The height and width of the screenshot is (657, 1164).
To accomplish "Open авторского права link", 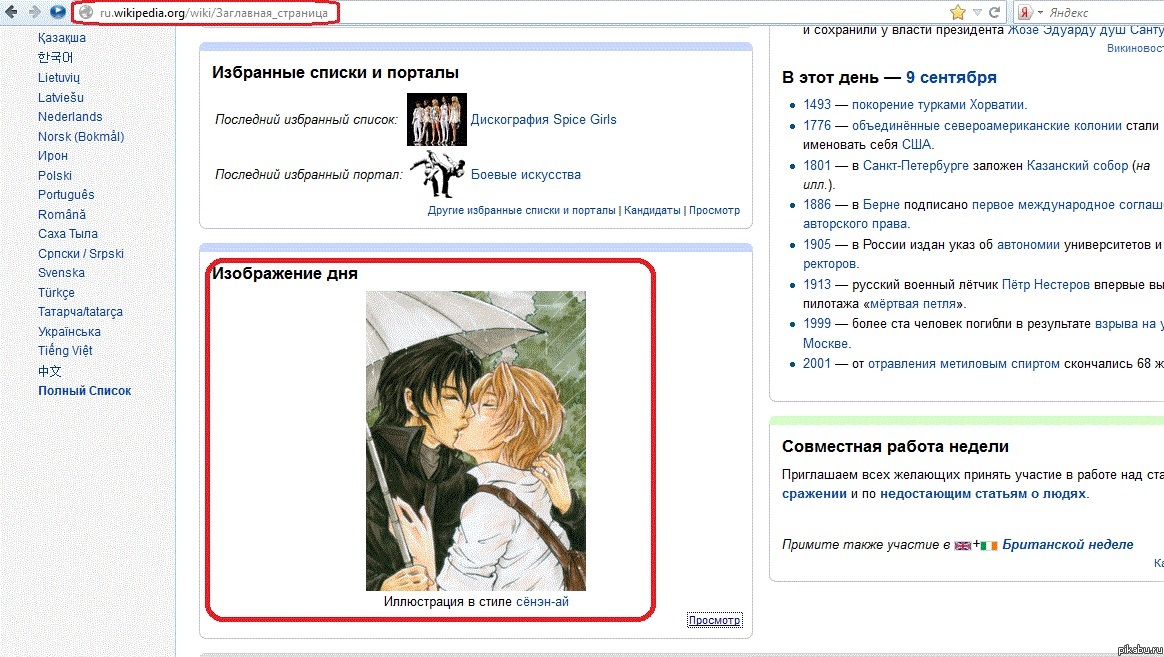I will pyautogui.click(x=854, y=224).
